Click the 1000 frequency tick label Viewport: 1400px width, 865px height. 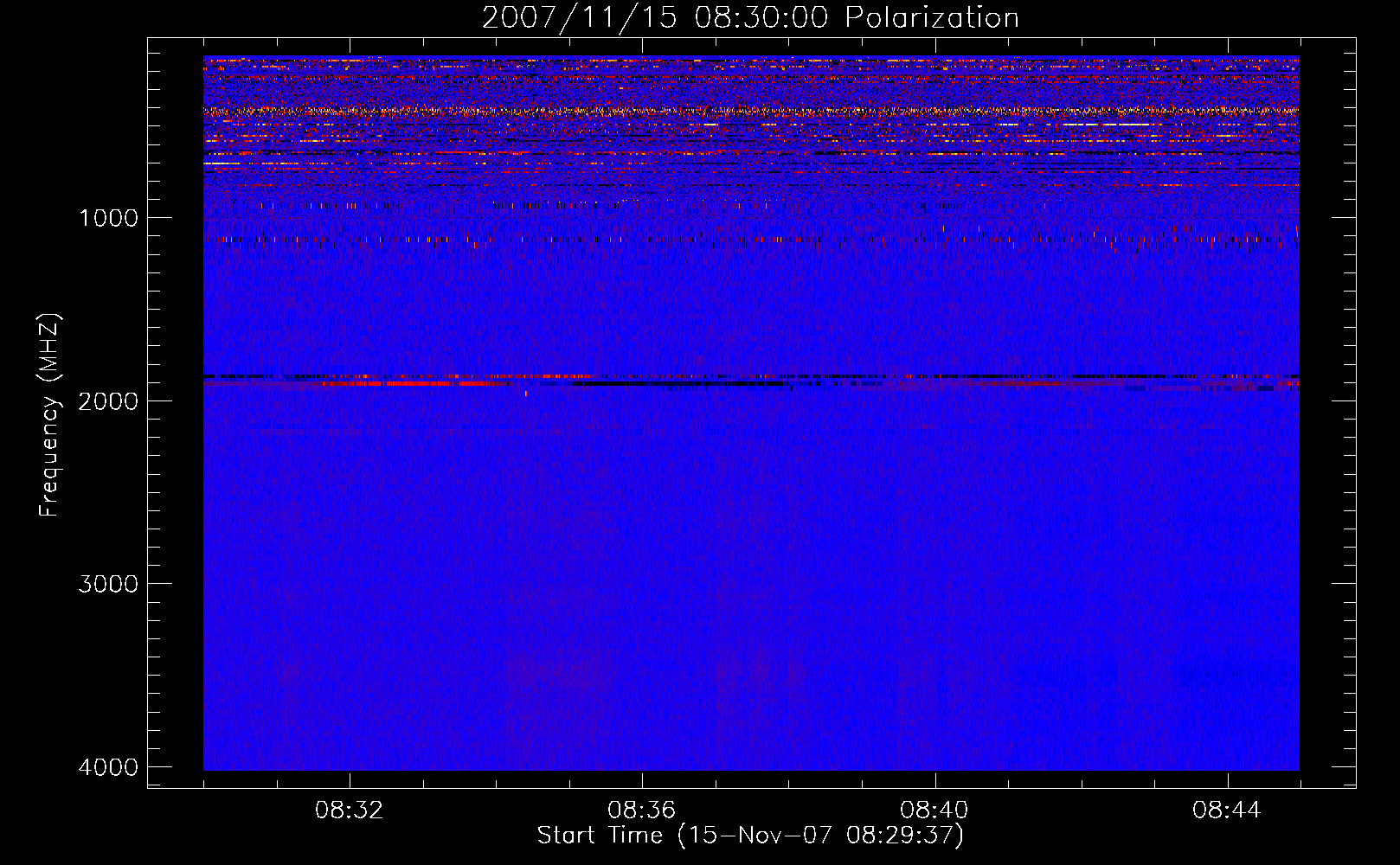[x=109, y=218]
